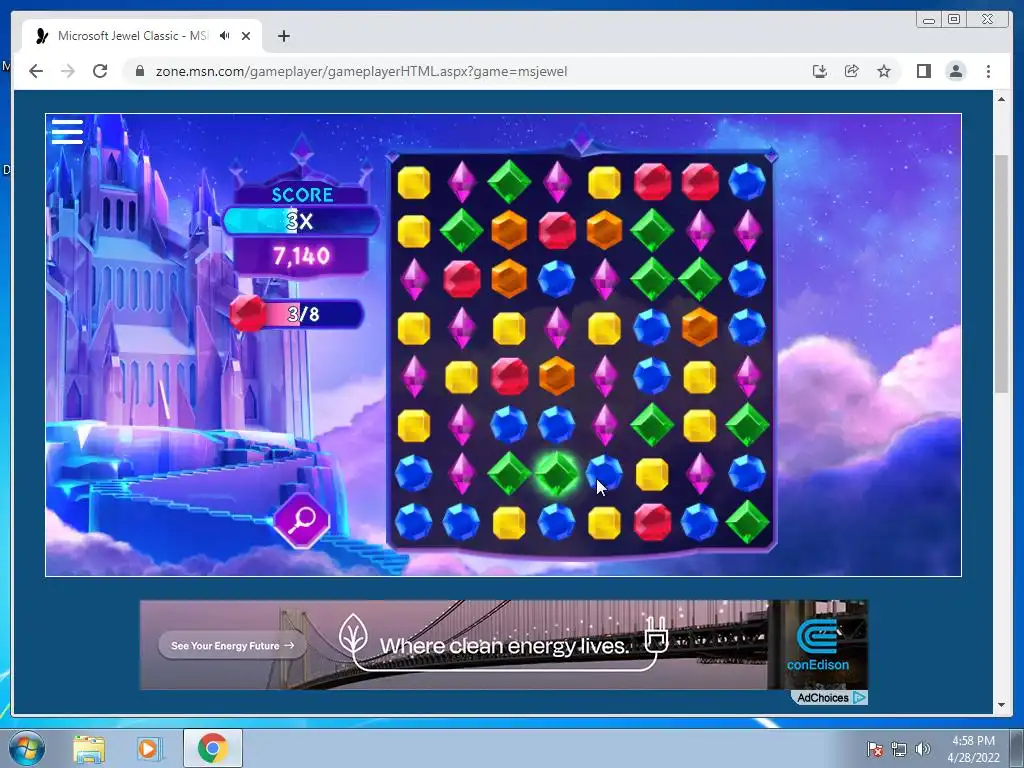View site information via the lock icon
Viewport: 1024px width, 768px height.
click(x=139, y=71)
